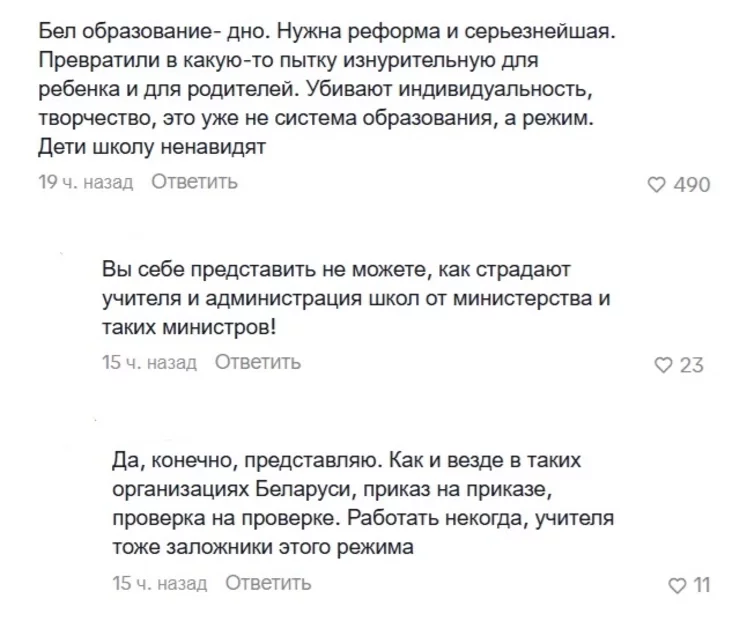Screen dimensions: 732x621
Task: Click the 19 ч. назад timestamp
Action: coord(86,182)
